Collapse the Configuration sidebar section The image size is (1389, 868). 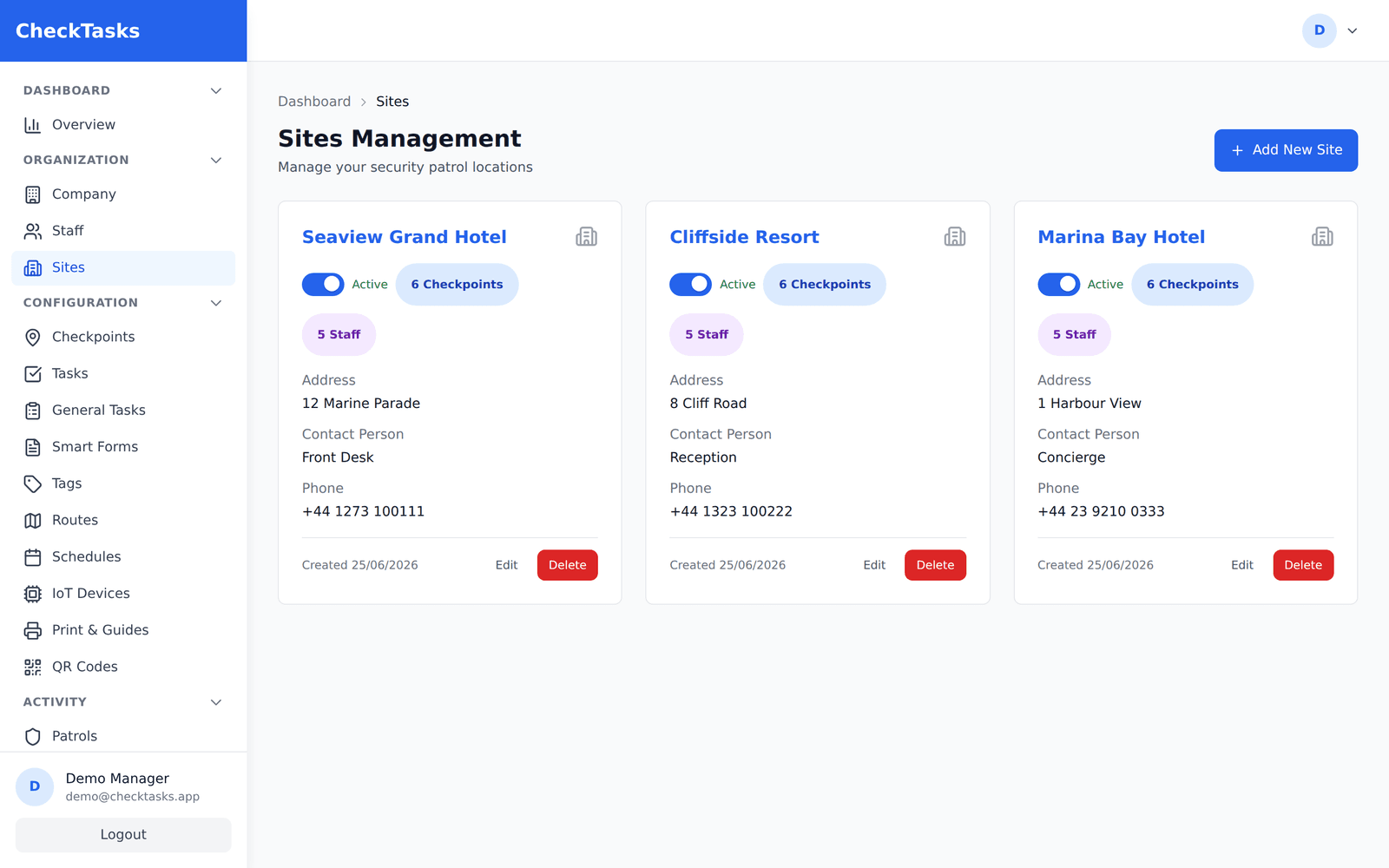click(x=216, y=303)
